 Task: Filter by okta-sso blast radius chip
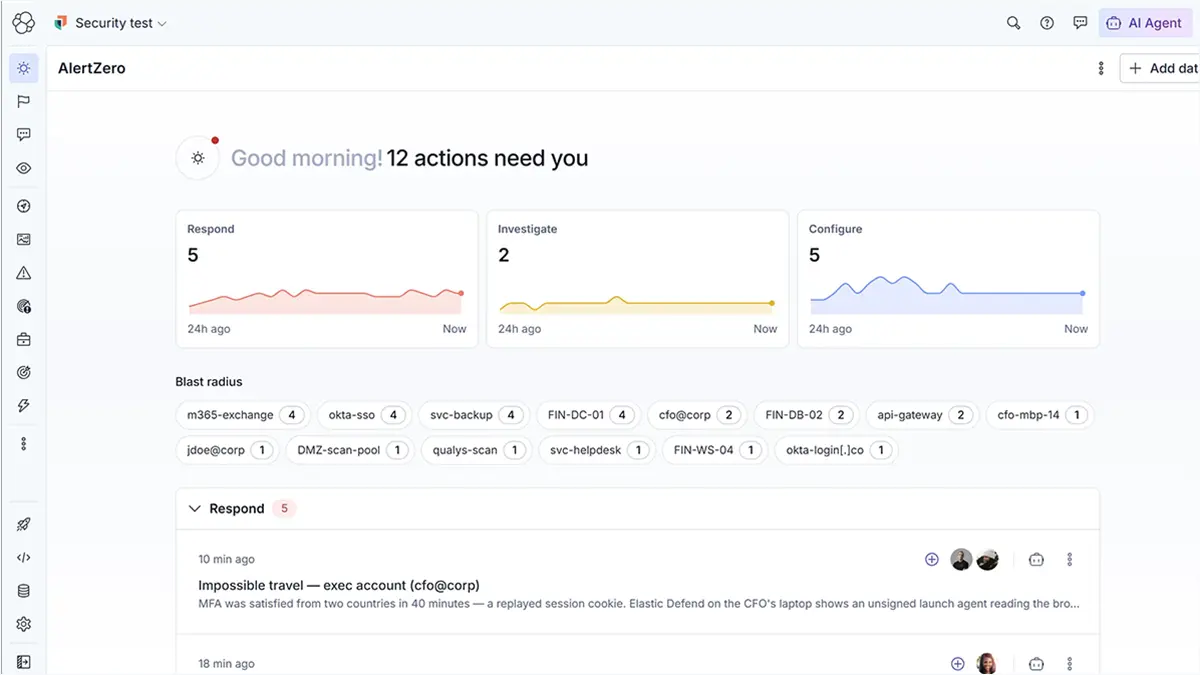364,415
